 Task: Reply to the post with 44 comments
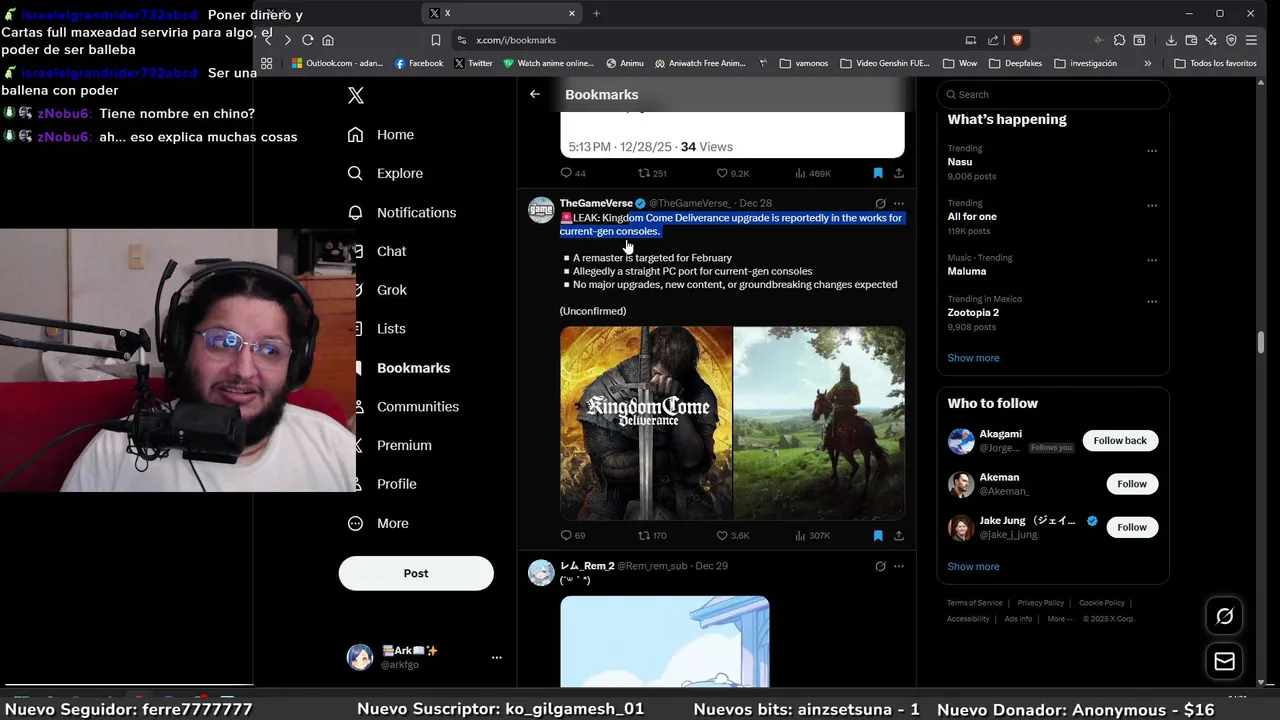573,173
